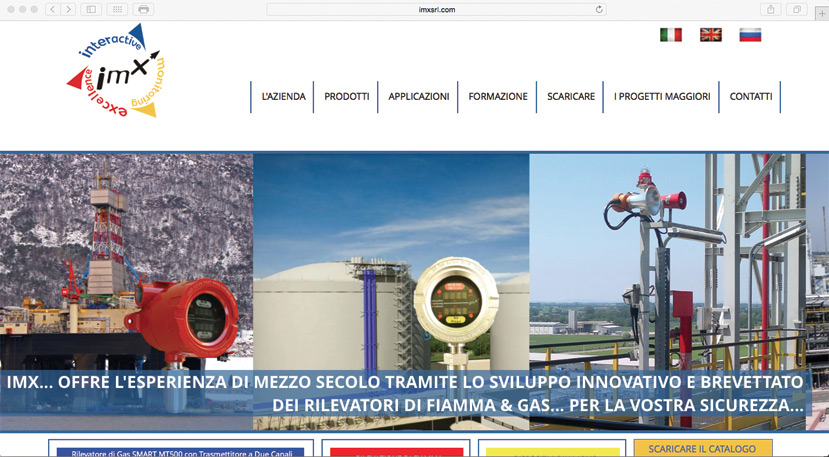Image resolution: width=829 pixels, height=457 pixels.
Task: Click the print icon in toolbar
Action: pyautogui.click(x=143, y=9)
